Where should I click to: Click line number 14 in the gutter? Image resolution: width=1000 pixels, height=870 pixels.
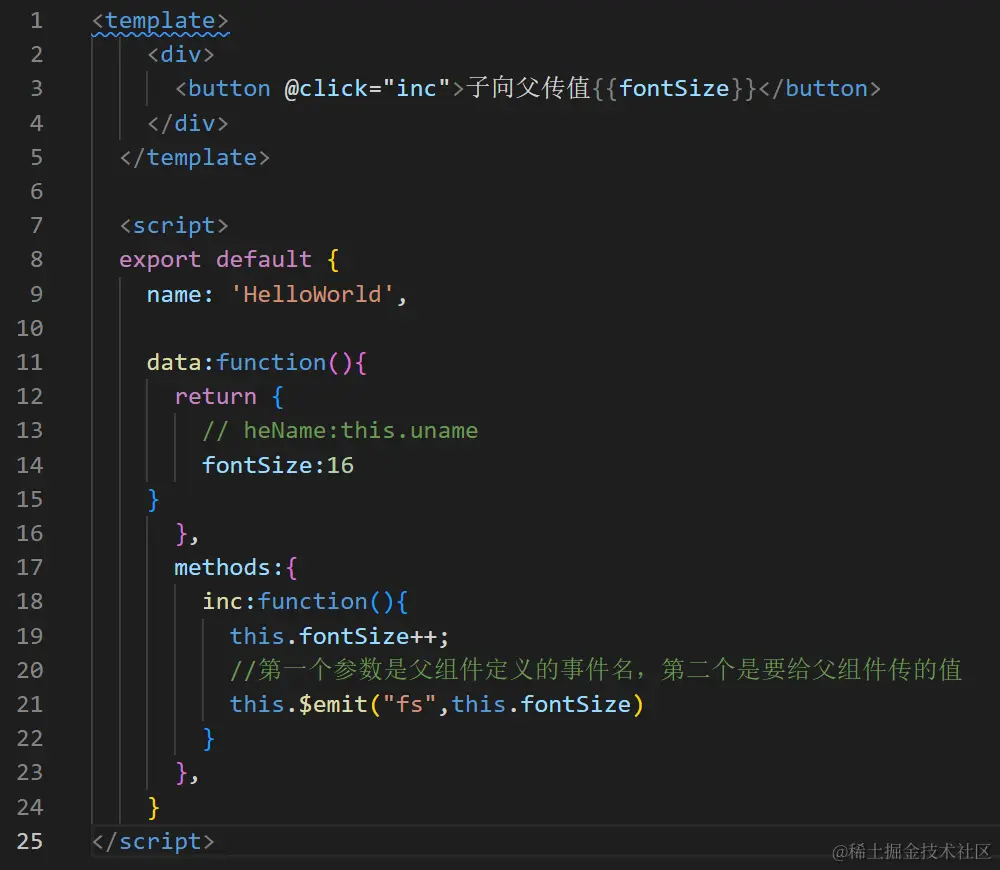click(x=29, y=465)
